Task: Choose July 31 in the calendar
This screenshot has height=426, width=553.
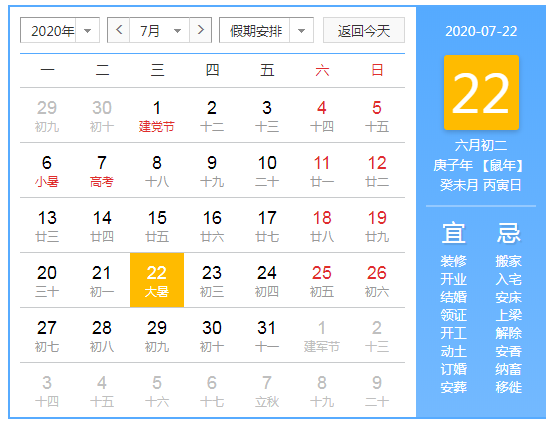Action: (x=267, y=336)
